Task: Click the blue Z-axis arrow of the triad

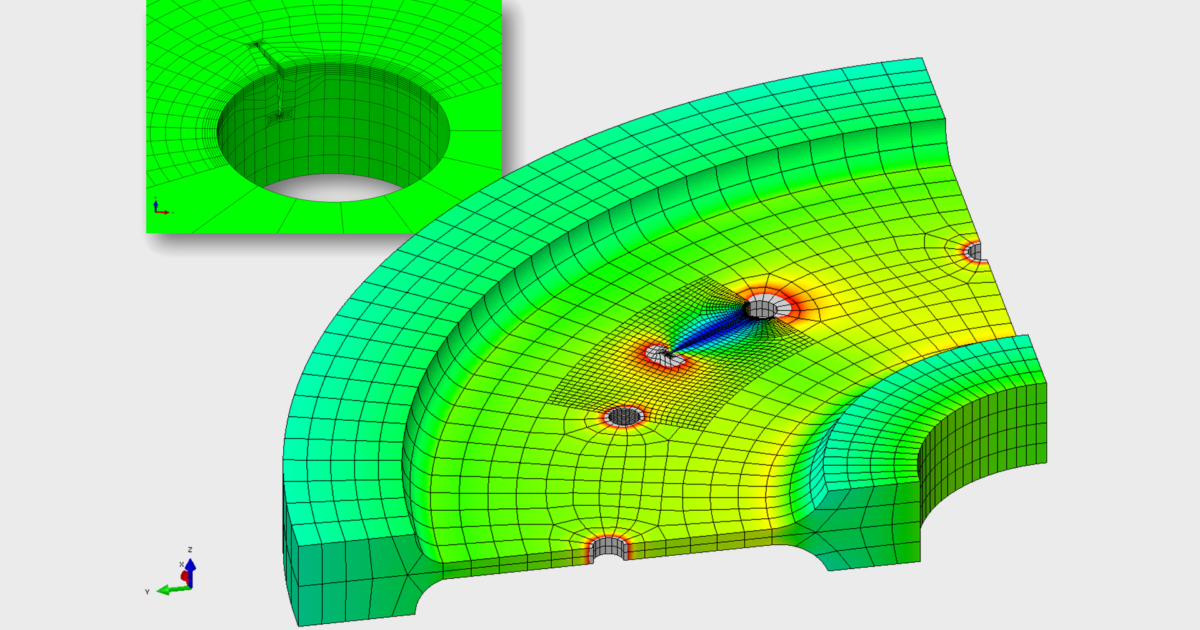Action: [x=190, y=567]
